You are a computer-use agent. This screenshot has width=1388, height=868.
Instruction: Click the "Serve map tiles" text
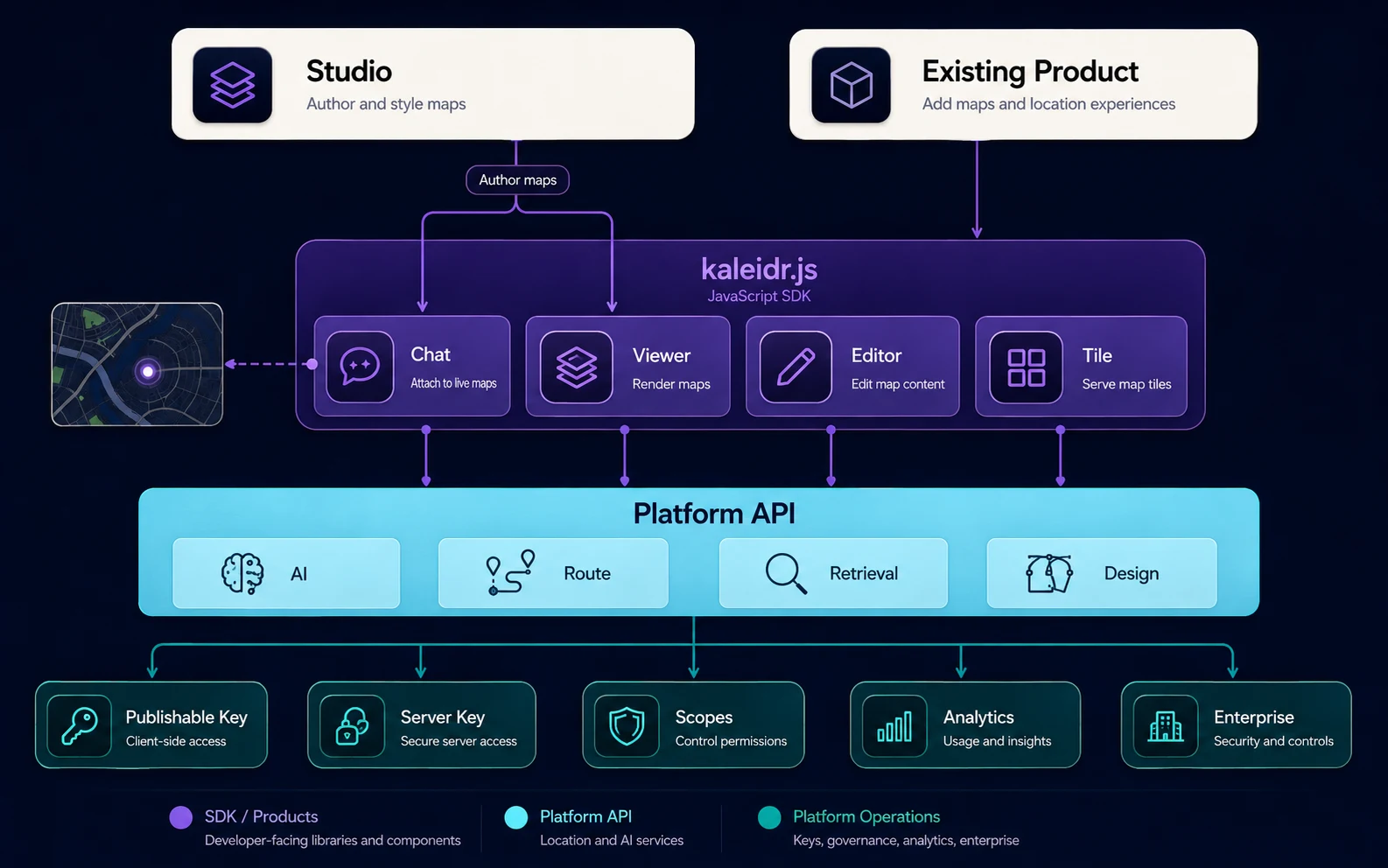tap(1126, 384)
